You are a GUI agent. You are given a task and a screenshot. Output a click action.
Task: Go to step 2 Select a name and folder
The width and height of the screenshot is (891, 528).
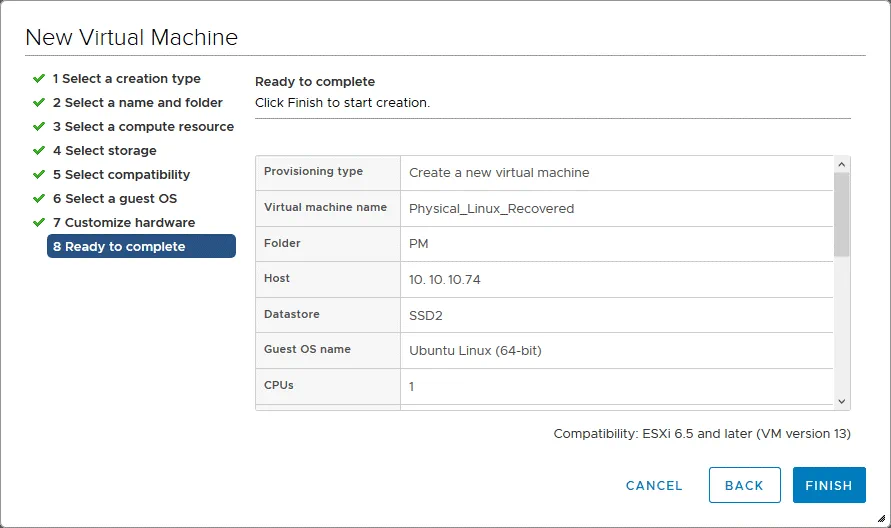pyautogui.click(x=137, y=103)
